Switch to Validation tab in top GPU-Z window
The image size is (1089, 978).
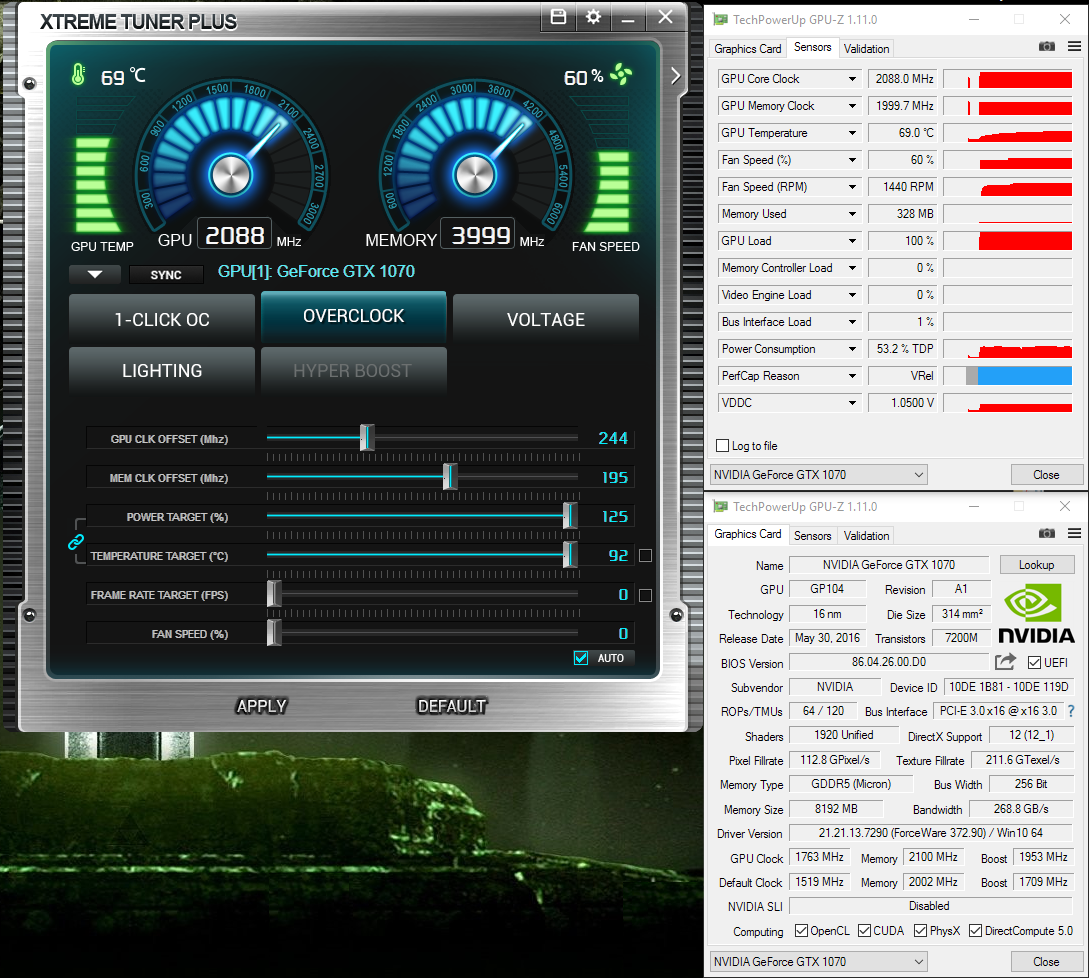coord(866,49)
